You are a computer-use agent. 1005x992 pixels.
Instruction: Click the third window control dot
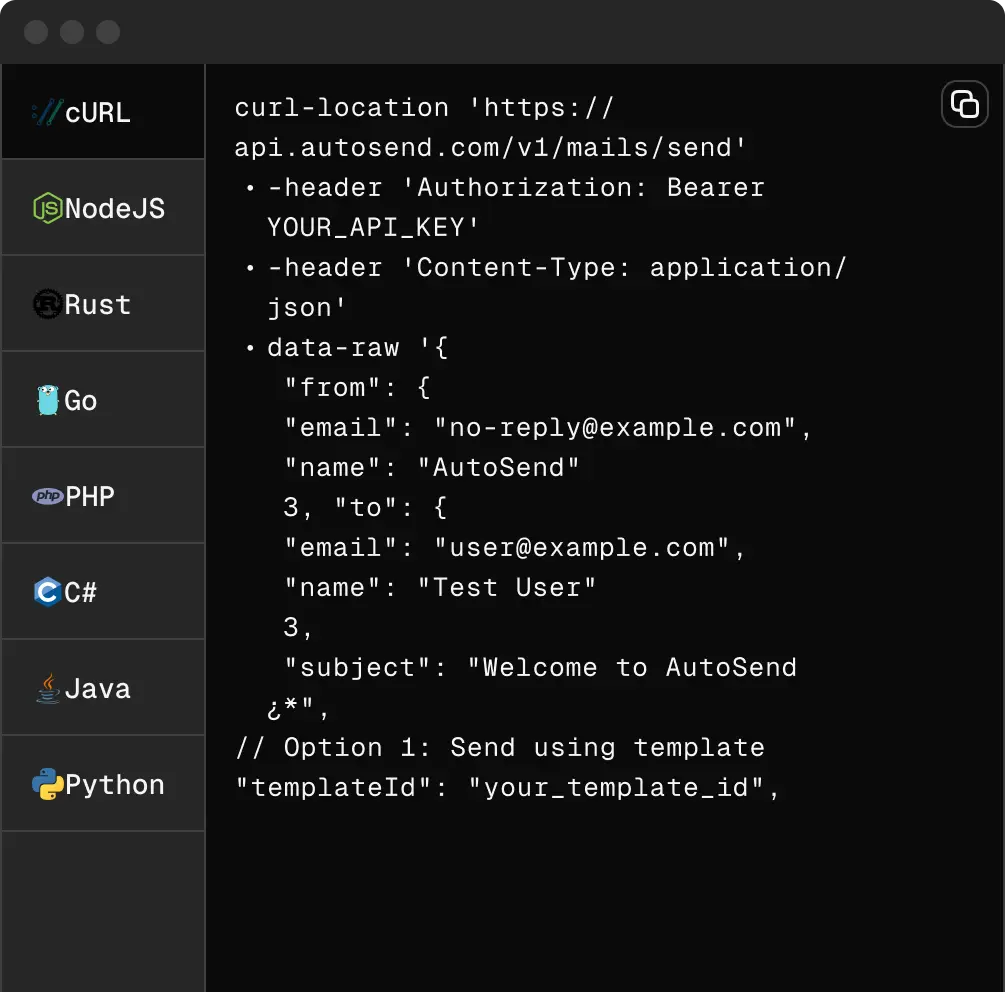coord(108,32)
